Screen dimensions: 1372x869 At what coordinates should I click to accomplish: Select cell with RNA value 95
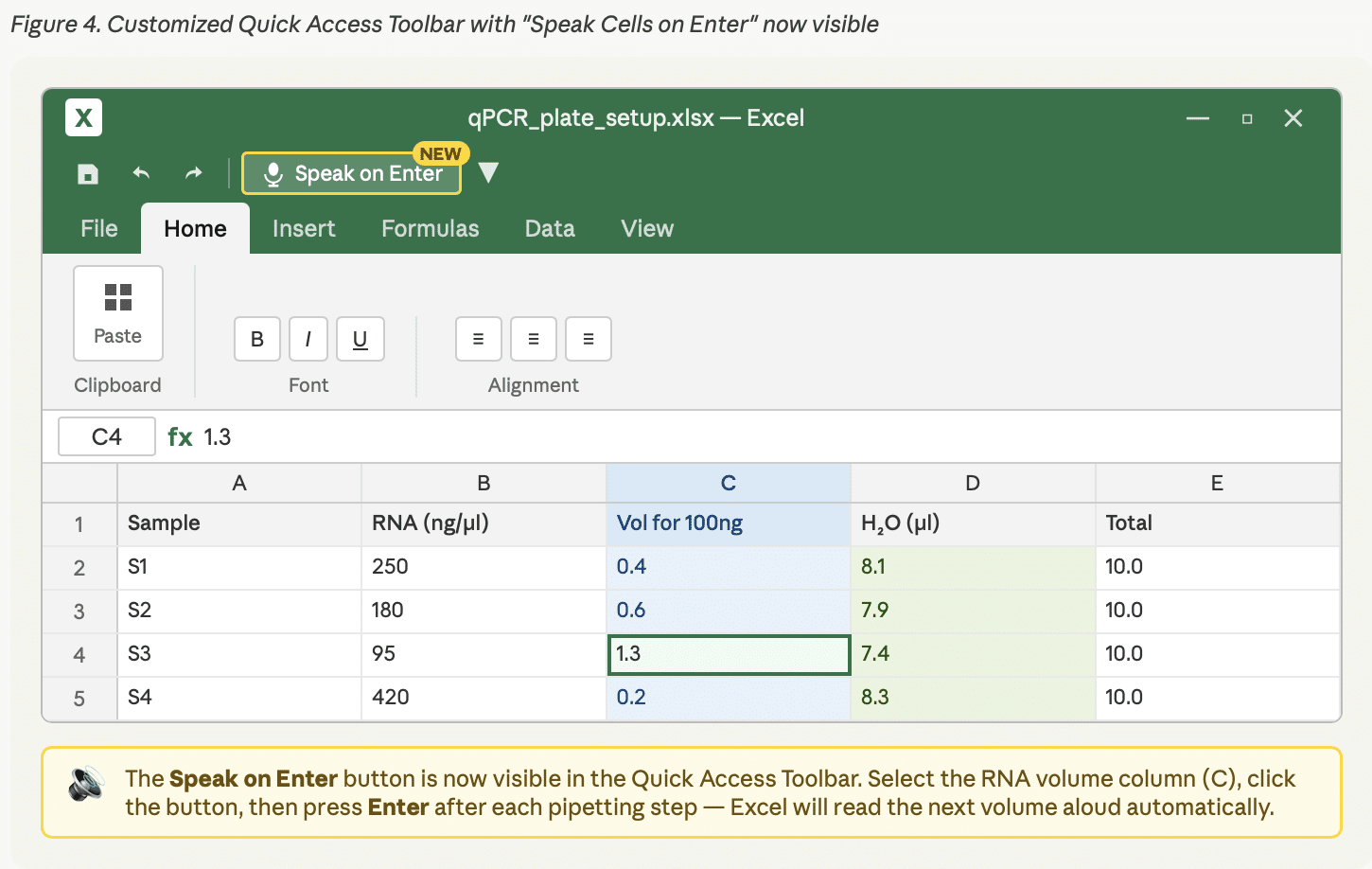click(x=484, y=654)
